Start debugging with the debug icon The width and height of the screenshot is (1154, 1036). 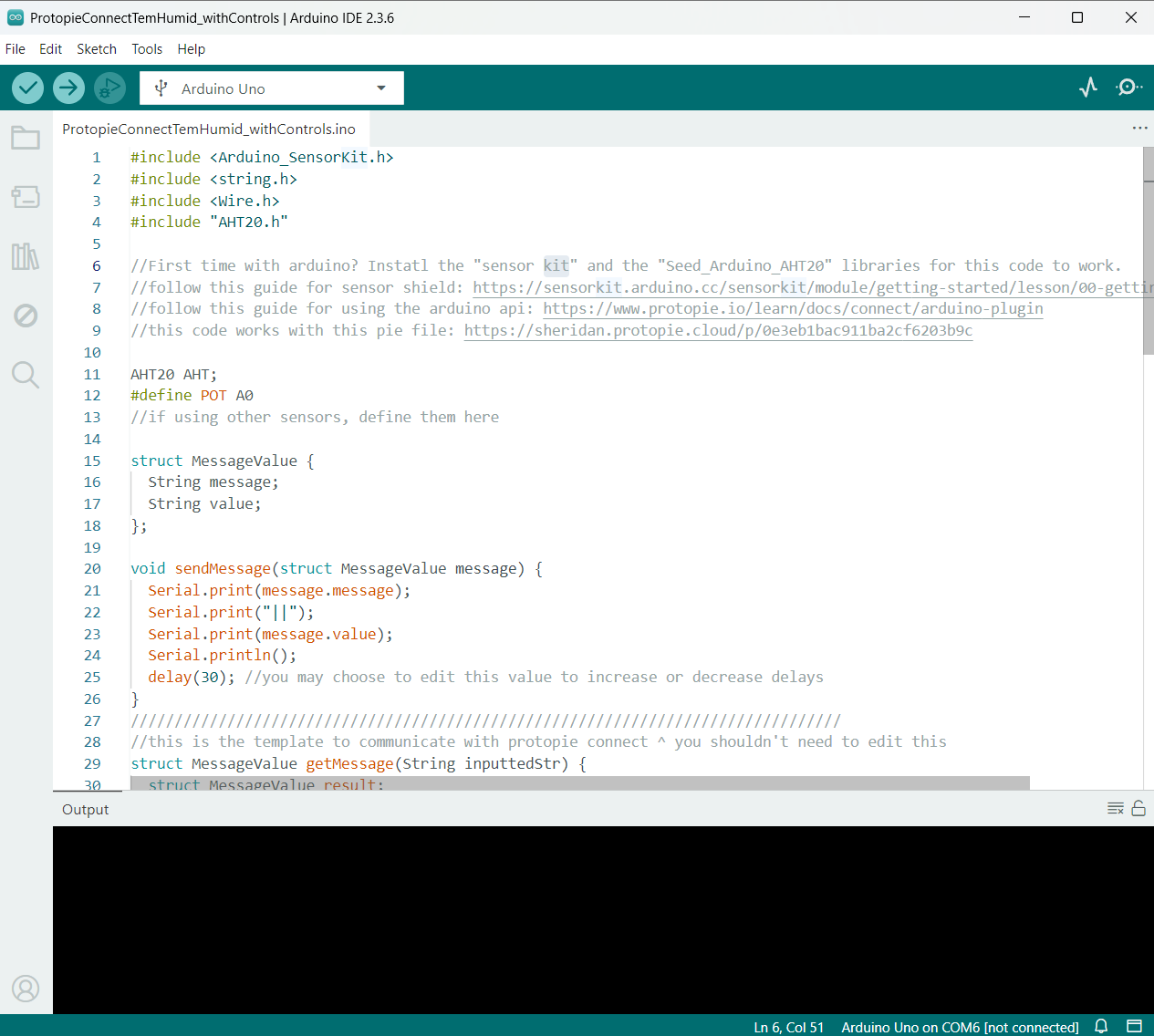[x=109, y=88]
